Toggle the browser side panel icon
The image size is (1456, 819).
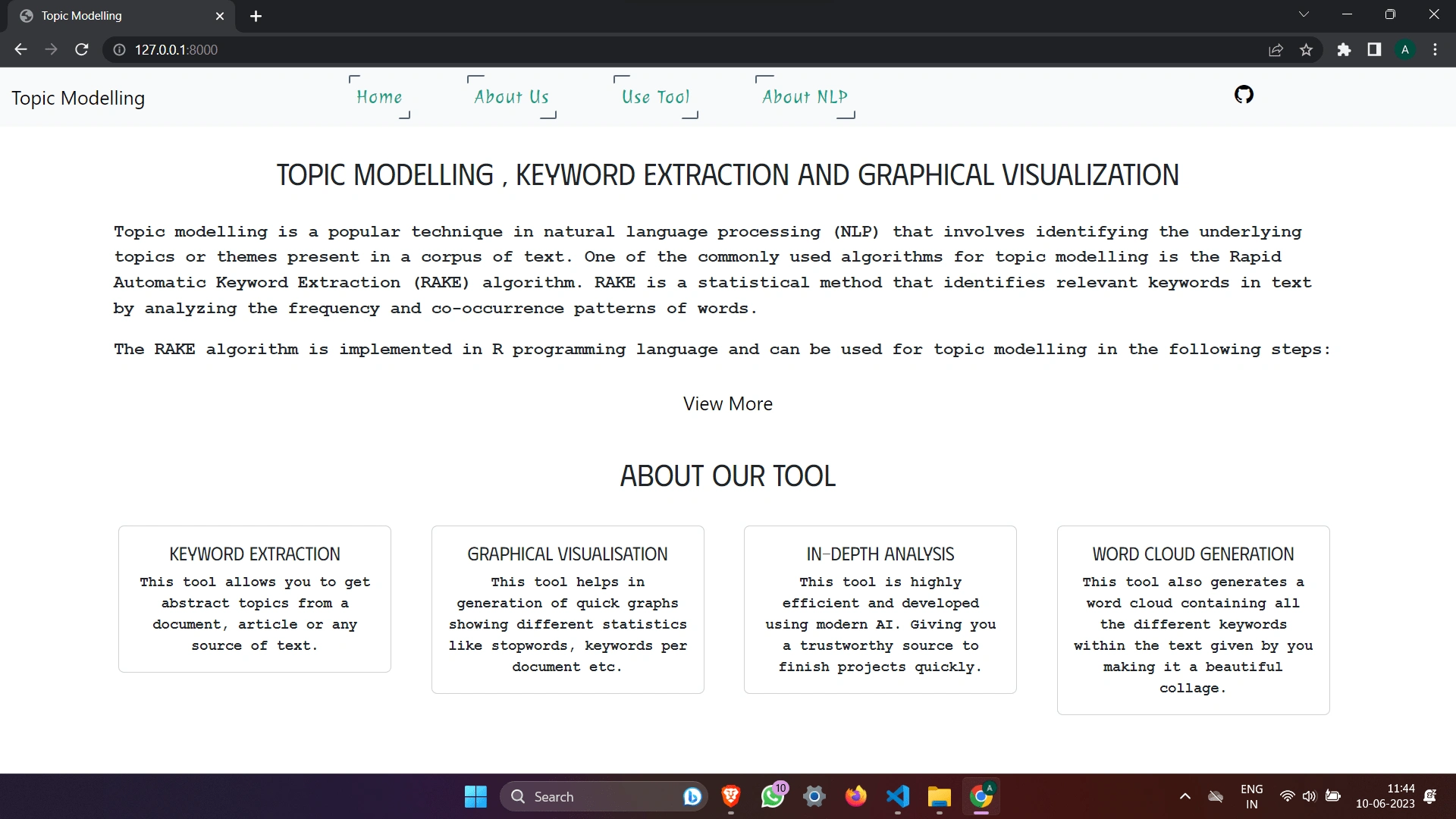click(1374, 50)
